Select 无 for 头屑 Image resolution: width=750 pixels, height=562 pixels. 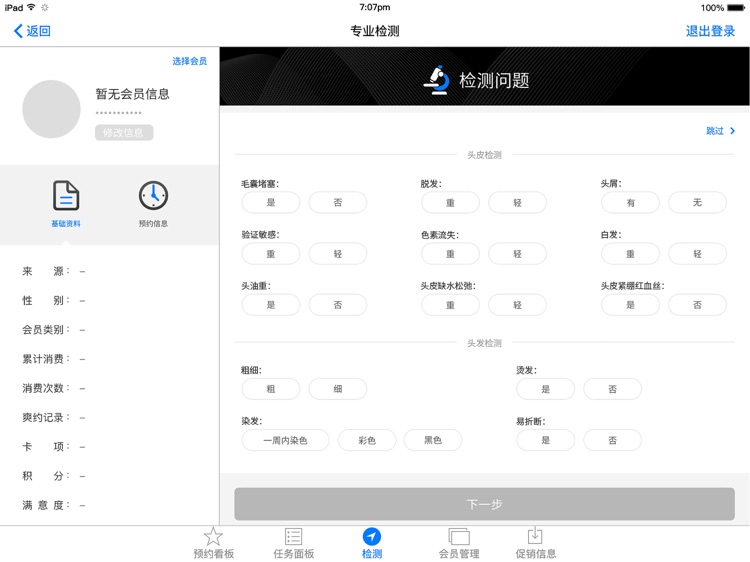pyautogui.click(x=697, y=202)
